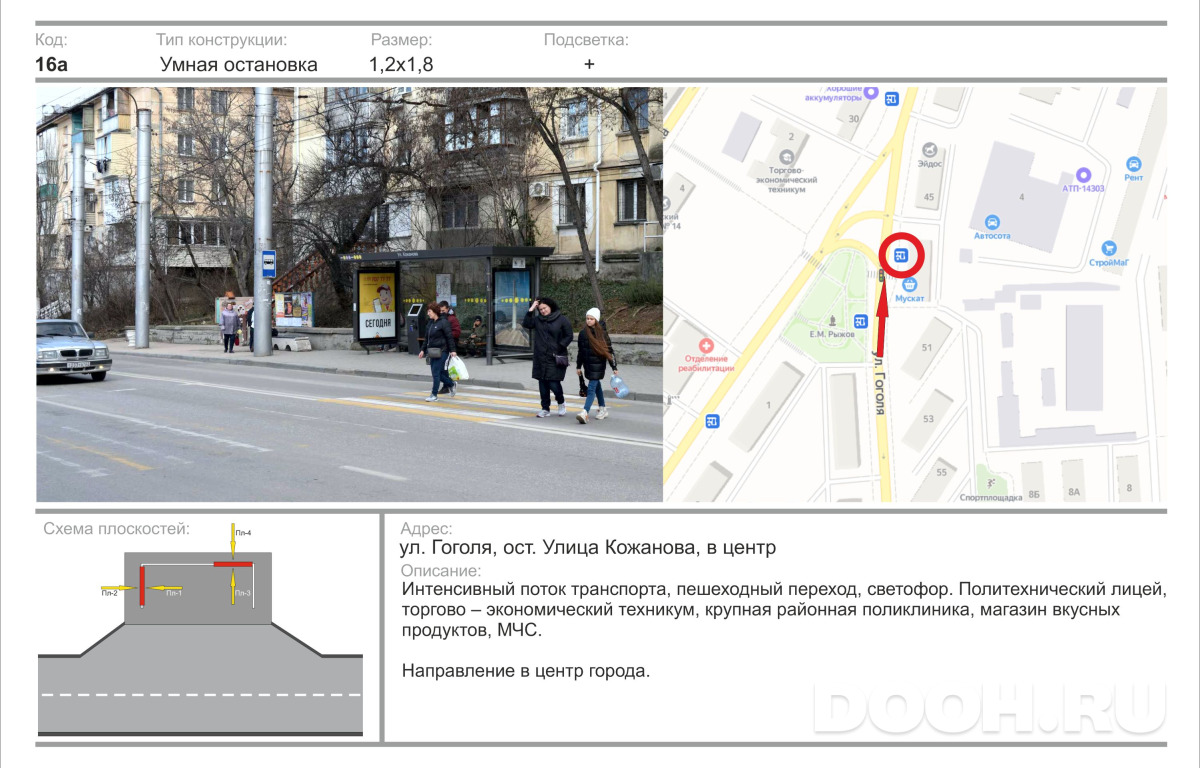Click building number 53 on the map

tap(928, 419)
